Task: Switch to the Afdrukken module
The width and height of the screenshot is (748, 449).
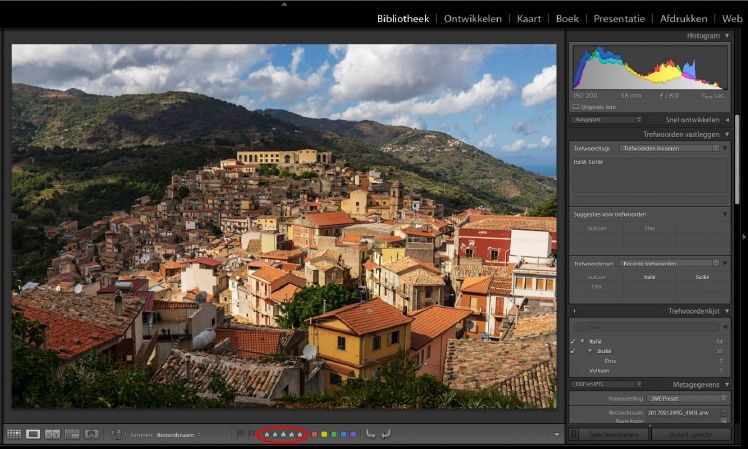Action: tap(684, 19)
